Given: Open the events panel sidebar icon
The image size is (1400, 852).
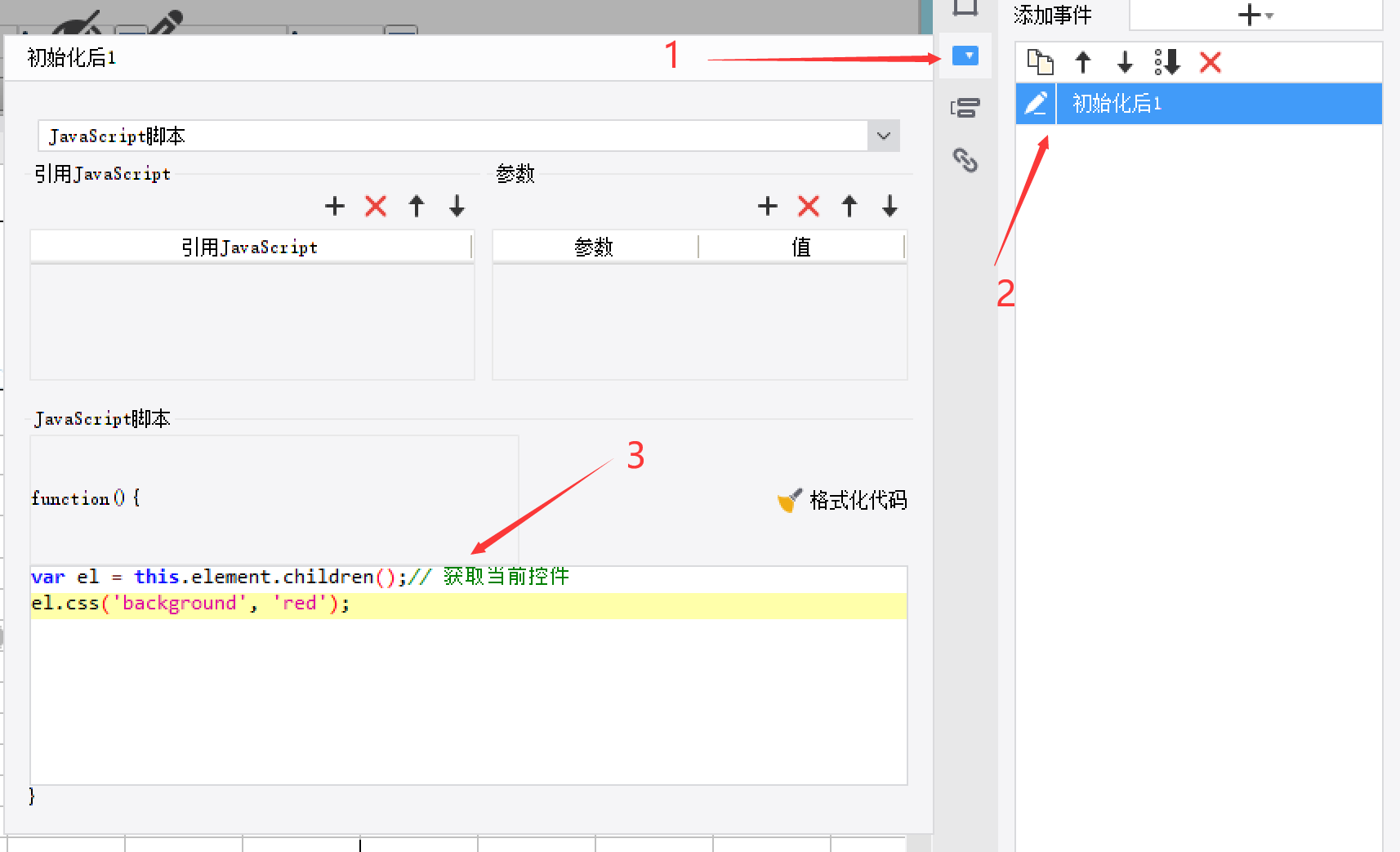Looking at the screenshot, I should tap(965, 56).
